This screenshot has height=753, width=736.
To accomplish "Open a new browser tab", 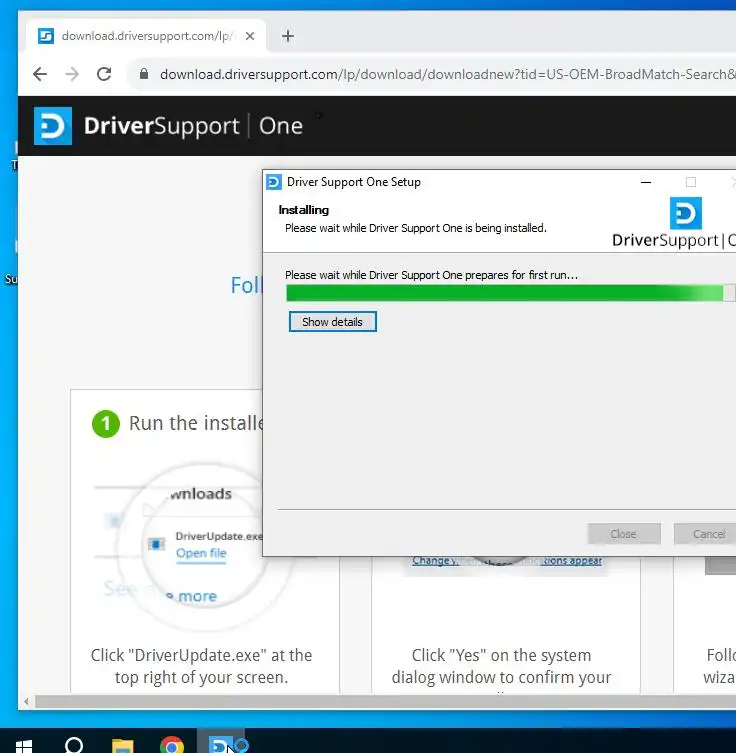I will (288, 36).
